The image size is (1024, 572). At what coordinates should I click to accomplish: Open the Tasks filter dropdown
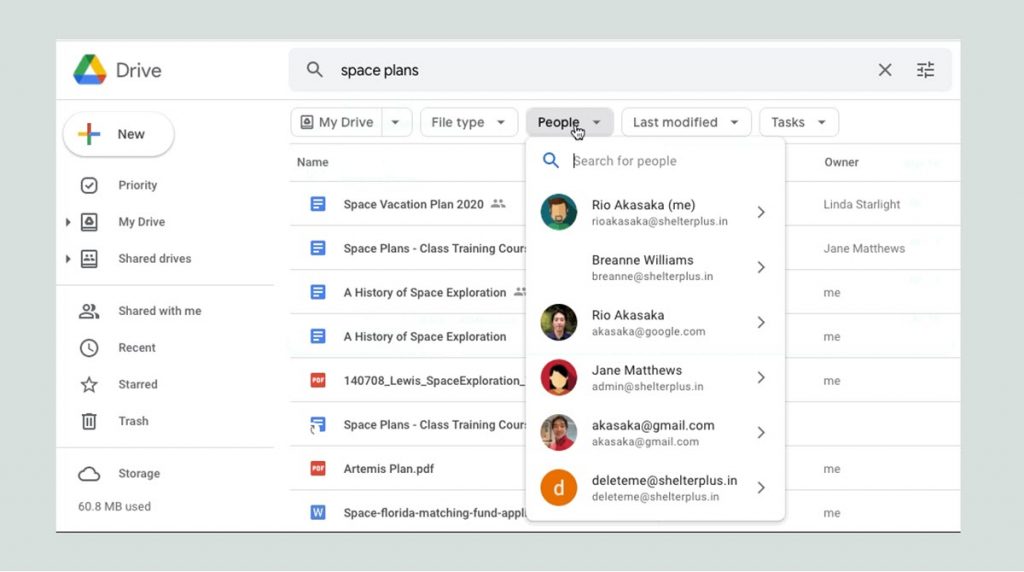(798, 122)
